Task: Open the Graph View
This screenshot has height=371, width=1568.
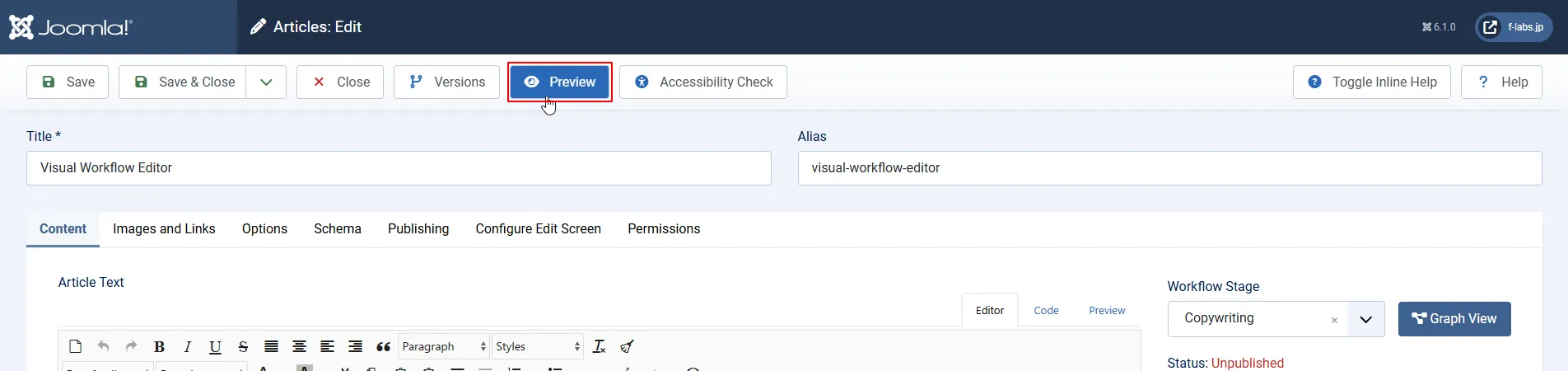Action: 1454,319
